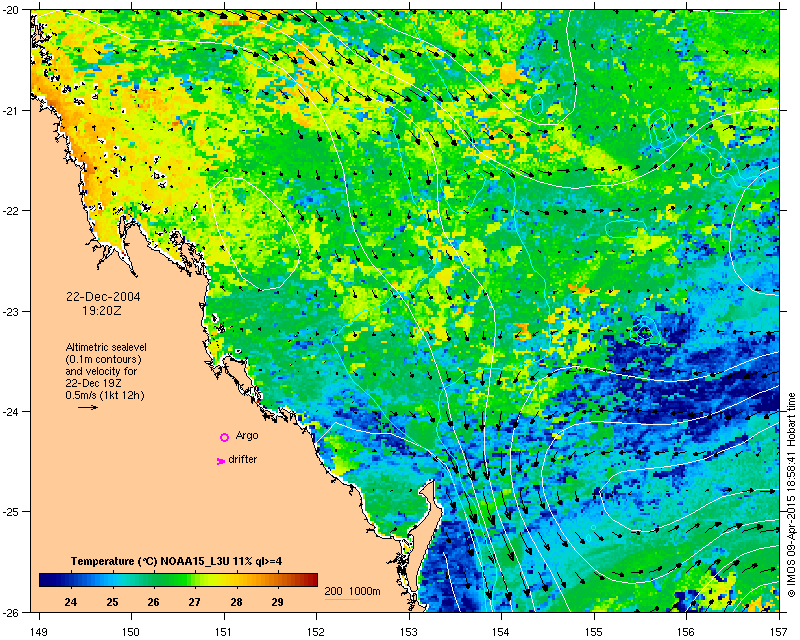Click the Temperature NOAA15_L3U colorbar title
Viewport: 800px width, 640px height.
(177, 561)
